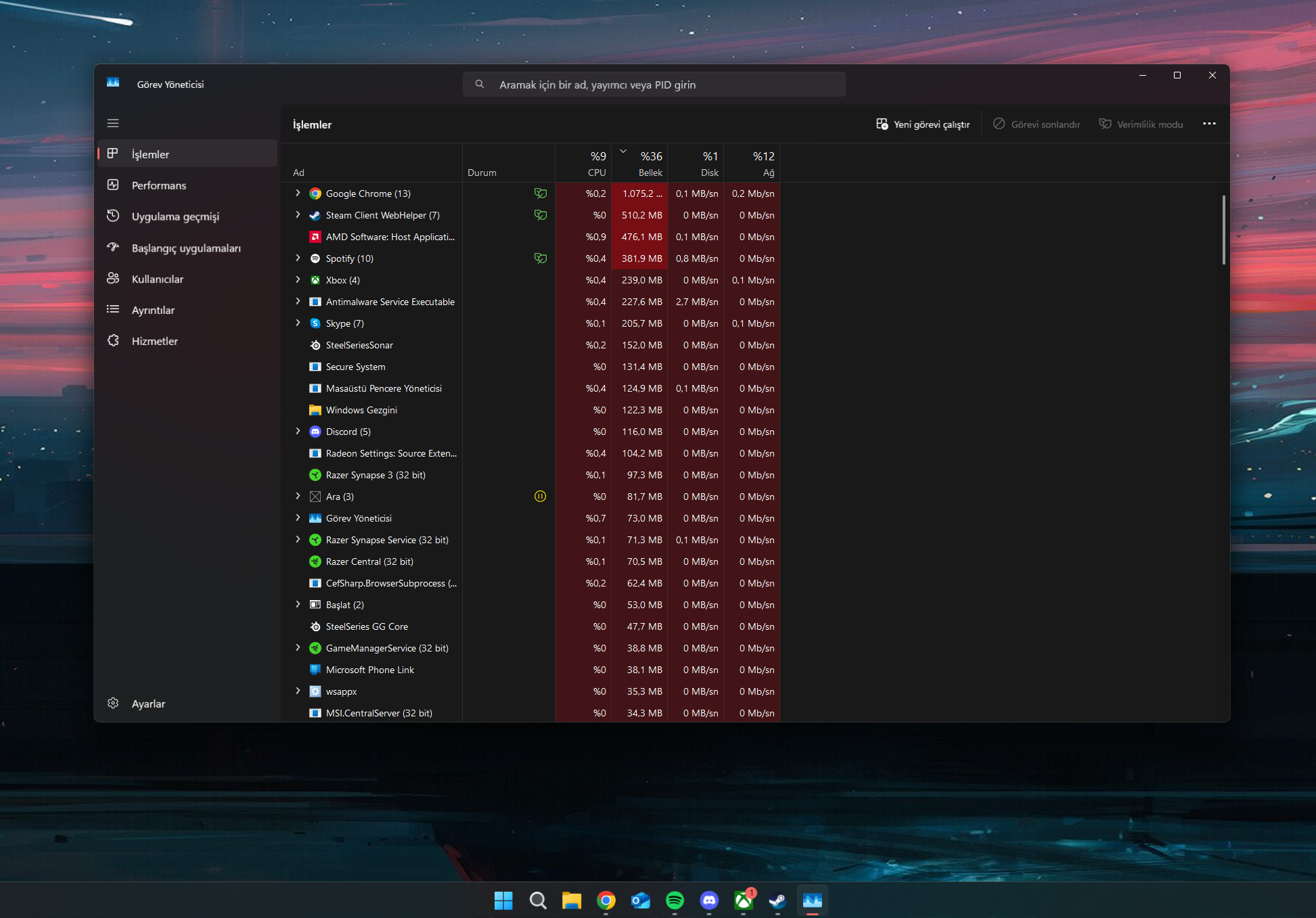Click the three-dot more options icon
This screenshot has width=1316, height=918.
[x=1209, y=124]
